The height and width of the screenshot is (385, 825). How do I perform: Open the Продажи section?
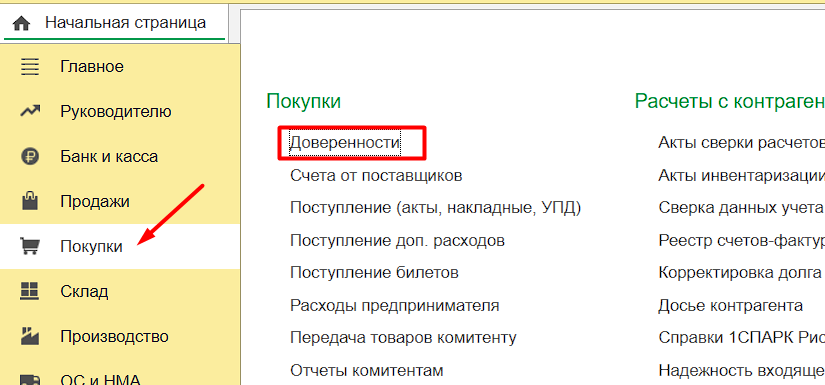[95, 201]
